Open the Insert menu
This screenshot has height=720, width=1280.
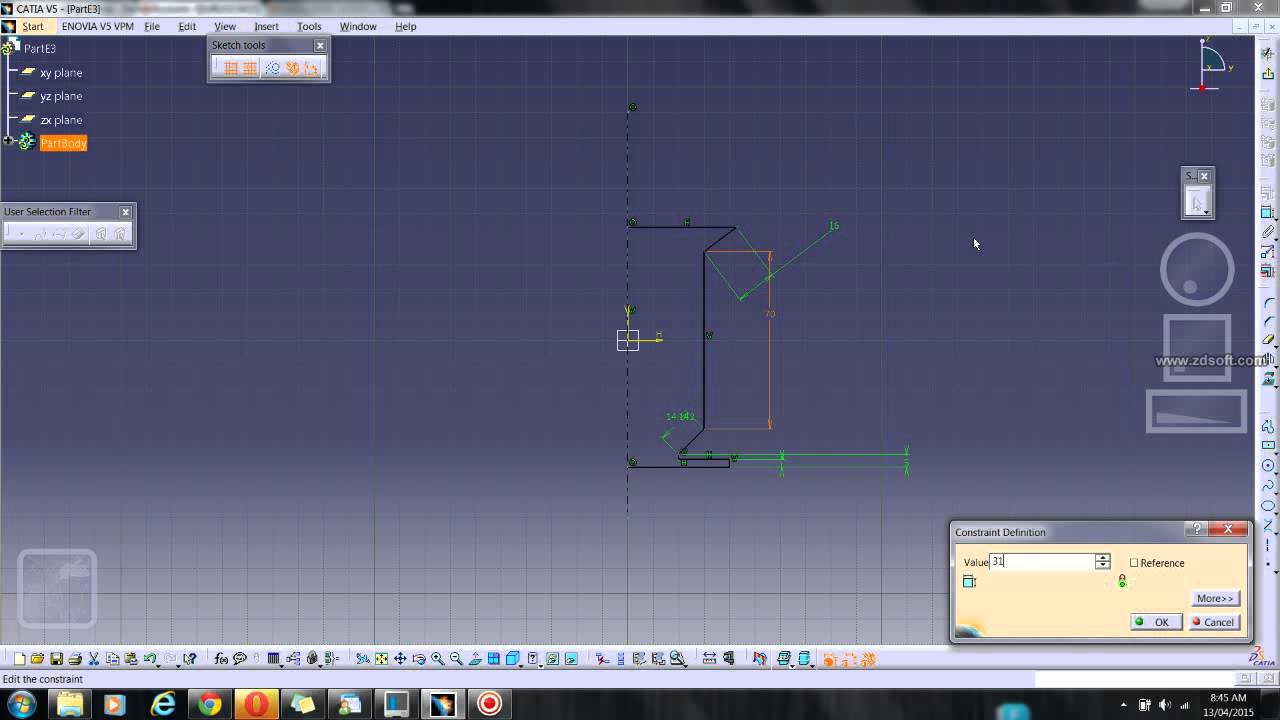[266, 26]
